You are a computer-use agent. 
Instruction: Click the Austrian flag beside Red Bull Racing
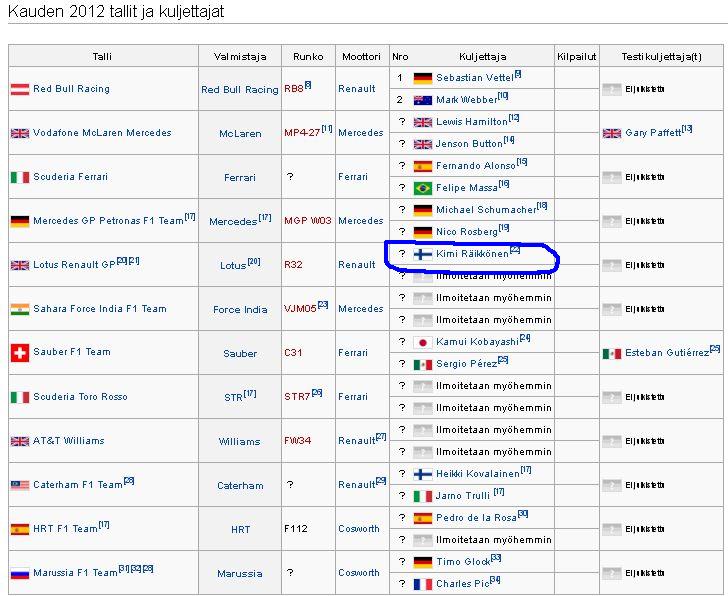click(x=20, y=89)
